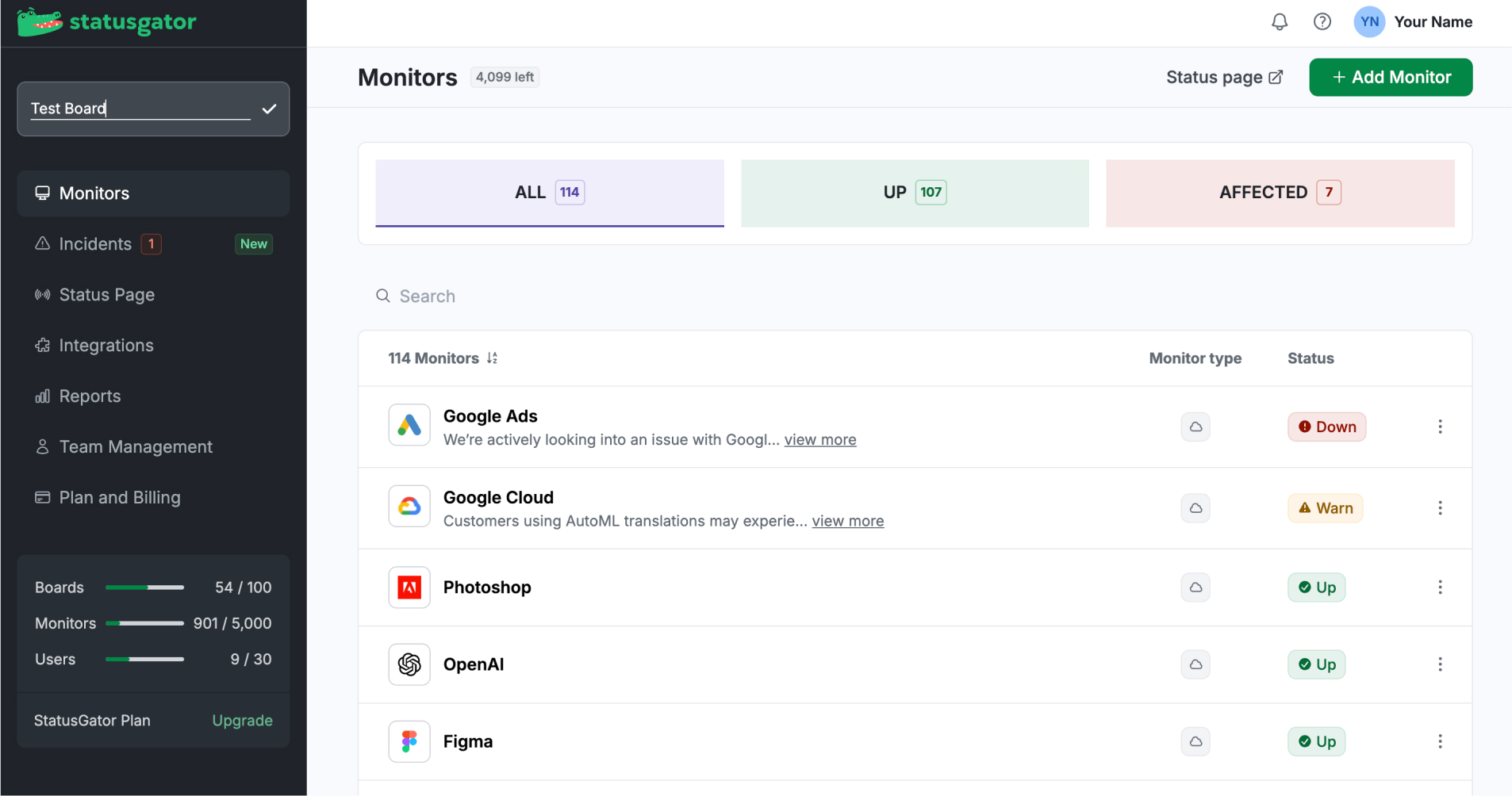Click the Monitor type column header
Image resolution: width=1512 pixels, height=796 pixels.
pos(1195,358)
